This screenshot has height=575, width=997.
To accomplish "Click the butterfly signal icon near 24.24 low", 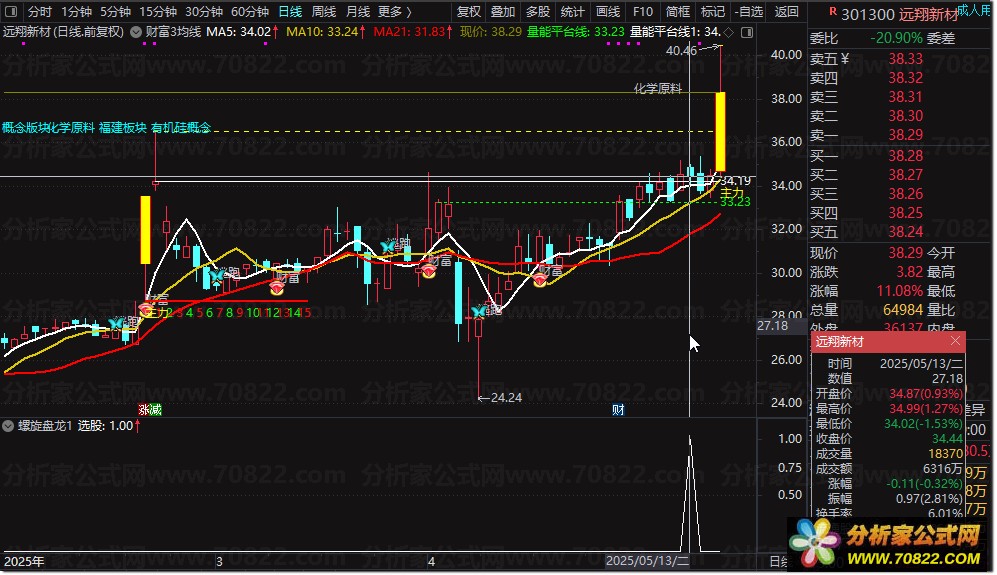I will [479, 311].
